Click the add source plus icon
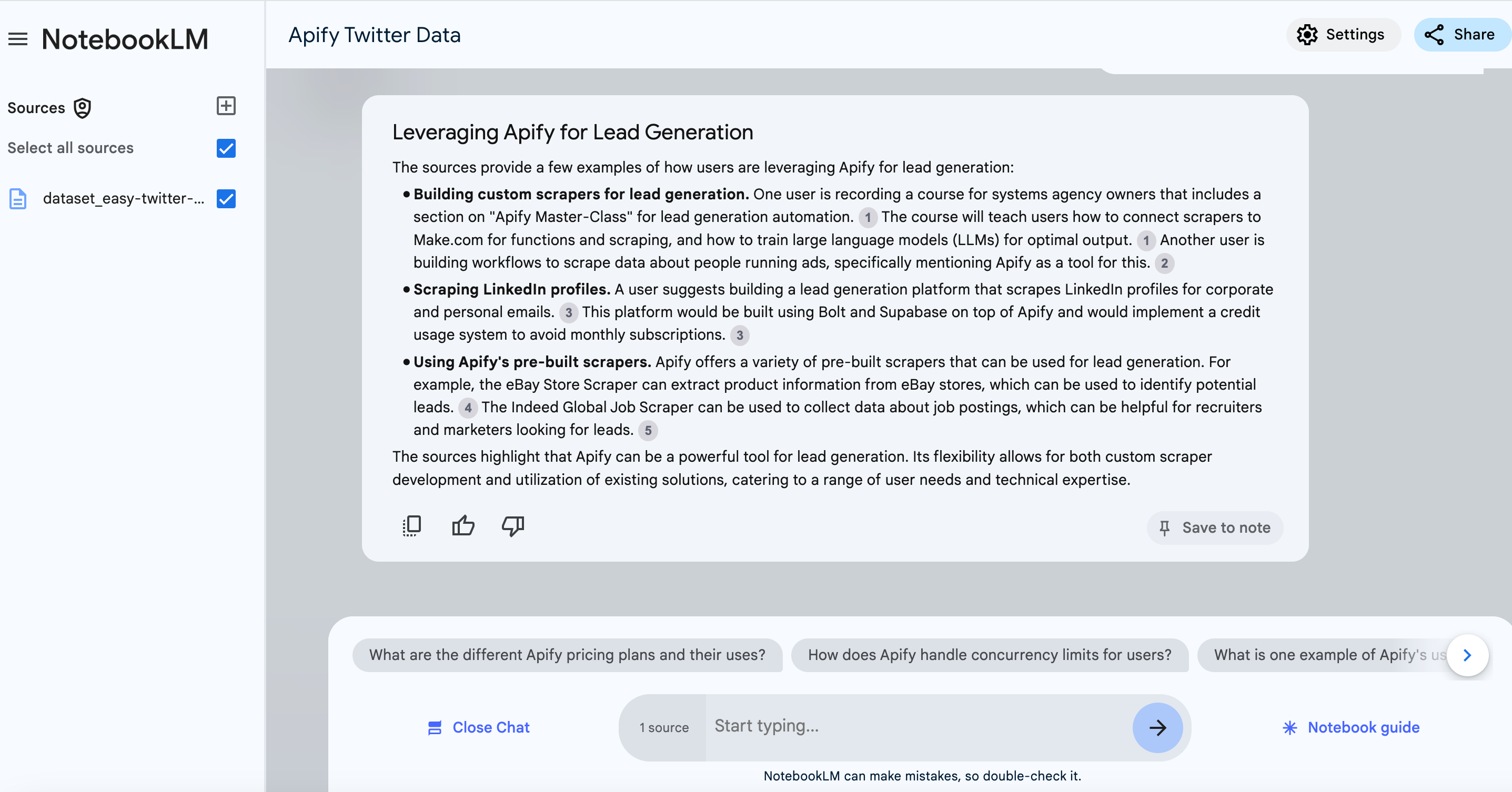The height and width of the screenshot is (792, 1512). point(226,106)
